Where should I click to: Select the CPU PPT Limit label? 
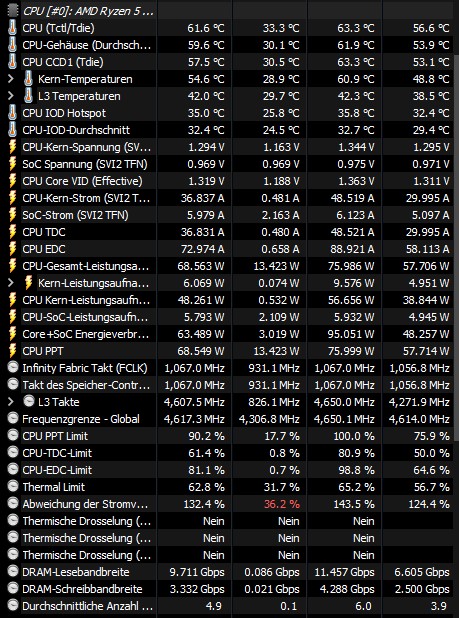[x=55, y=436]
